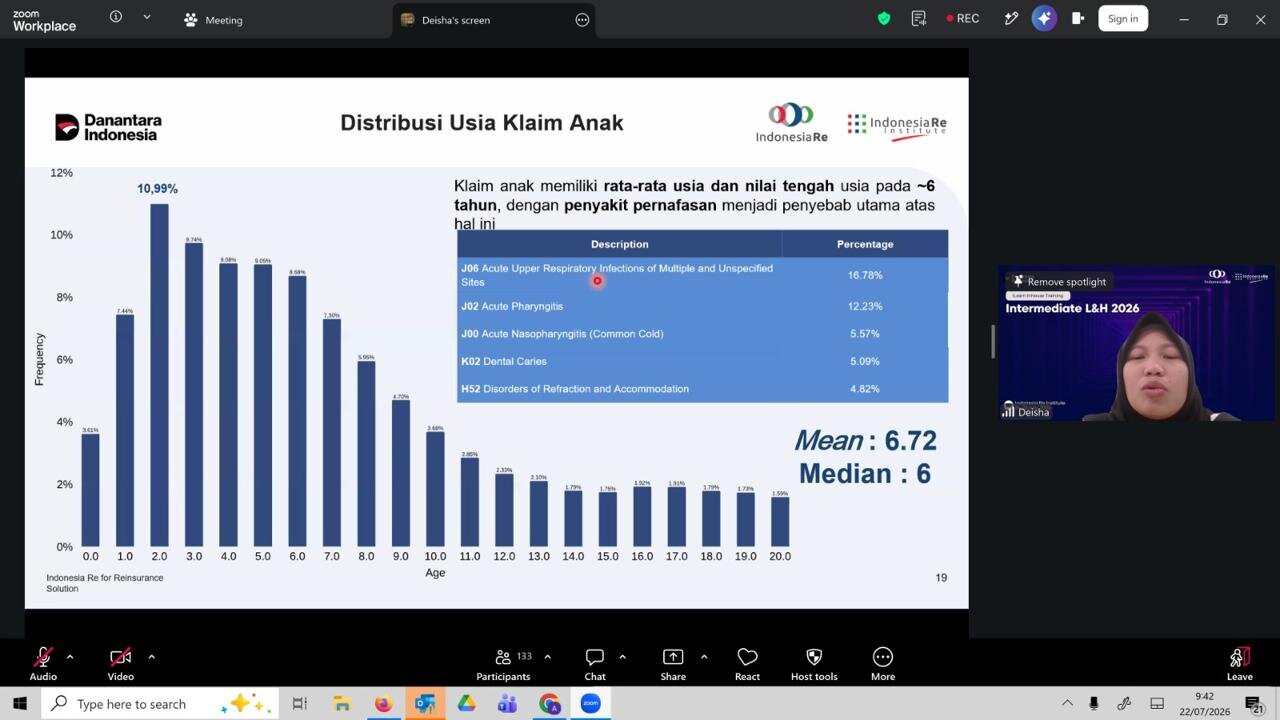
Task: Open Microsoft Teams from taskbar
Action: (x=508, y=704)
